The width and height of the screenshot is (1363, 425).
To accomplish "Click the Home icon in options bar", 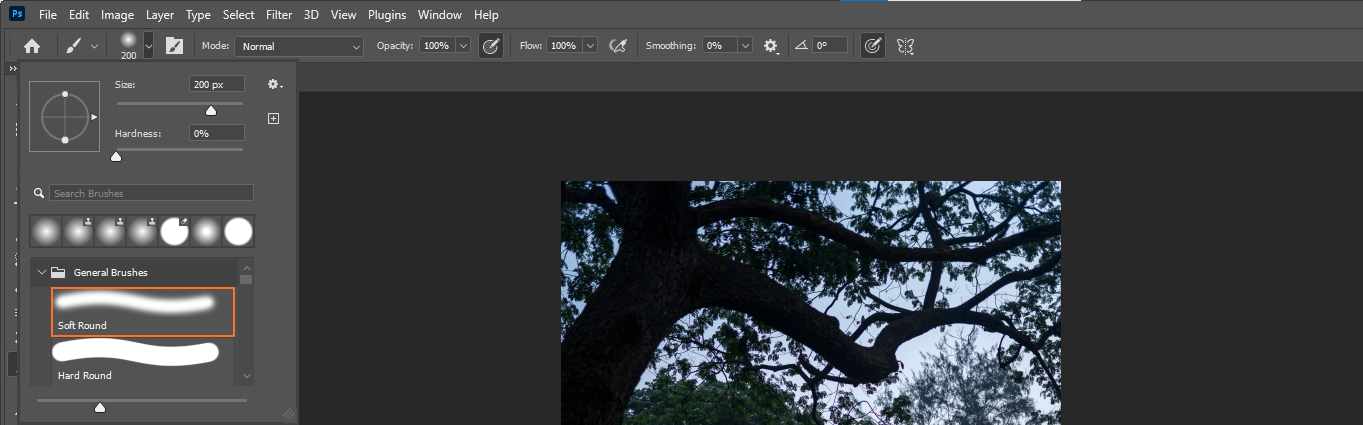I will 32,46.
